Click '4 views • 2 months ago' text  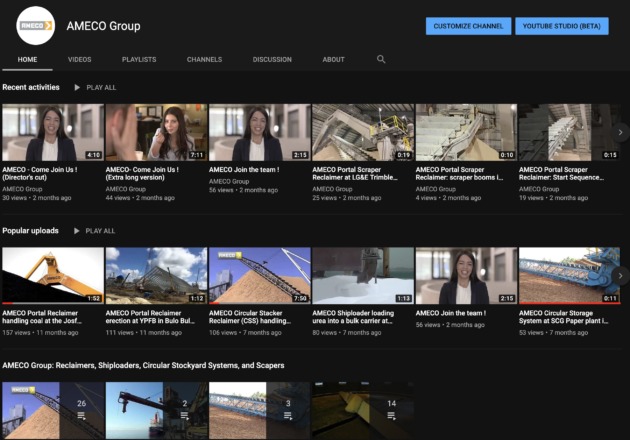tap(448, 198)
